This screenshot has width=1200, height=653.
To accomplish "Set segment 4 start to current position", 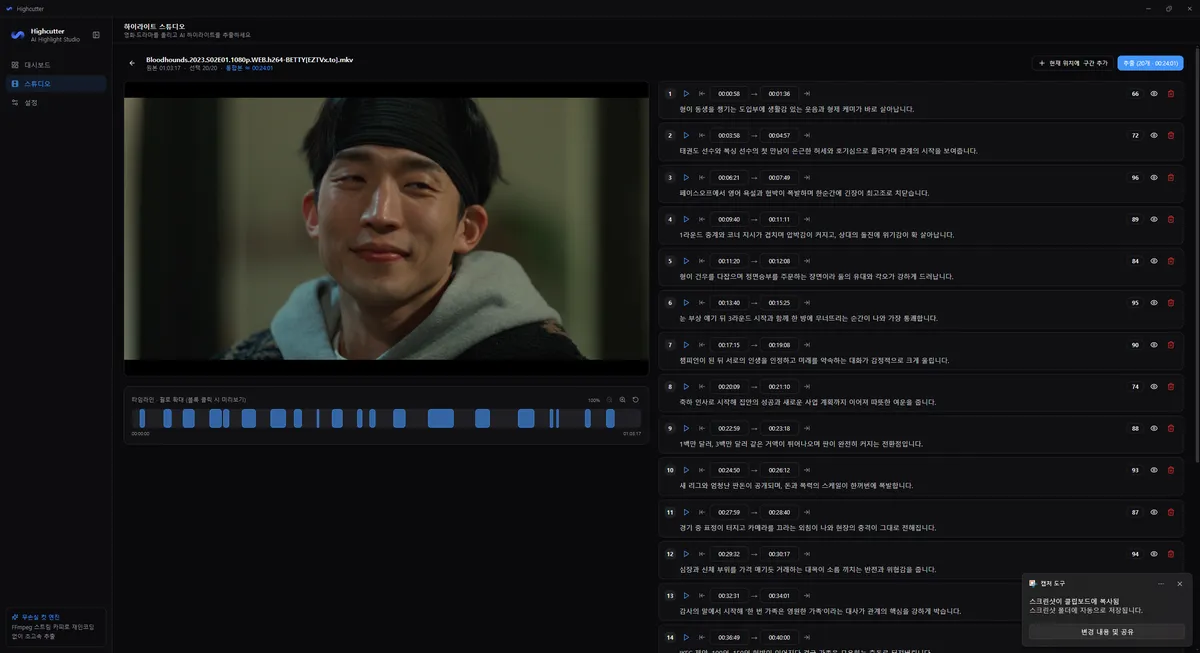I will pyautogui.click(x=702, y=219).
